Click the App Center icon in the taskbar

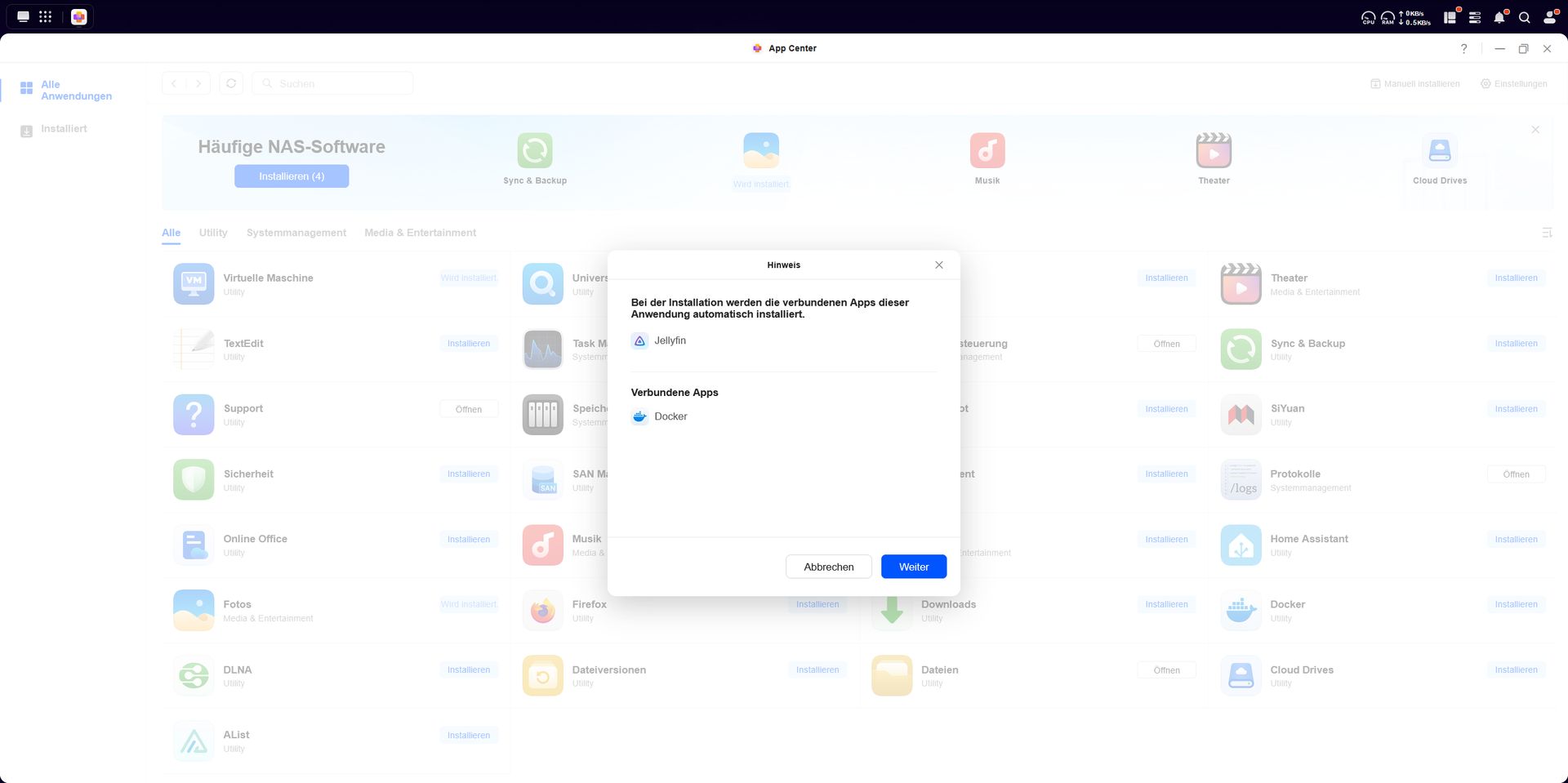coord(79,16)
